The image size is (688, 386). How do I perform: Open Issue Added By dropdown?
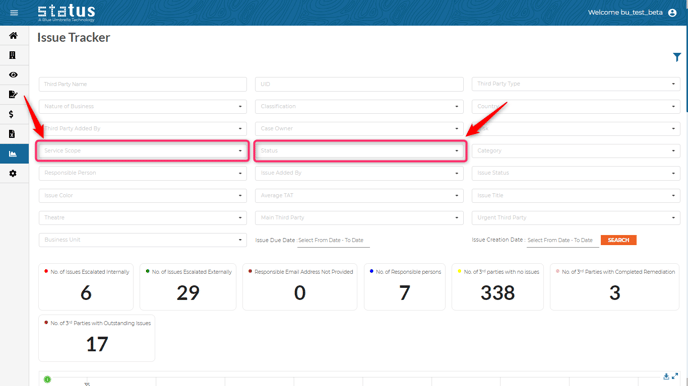(x=359, y=173)
